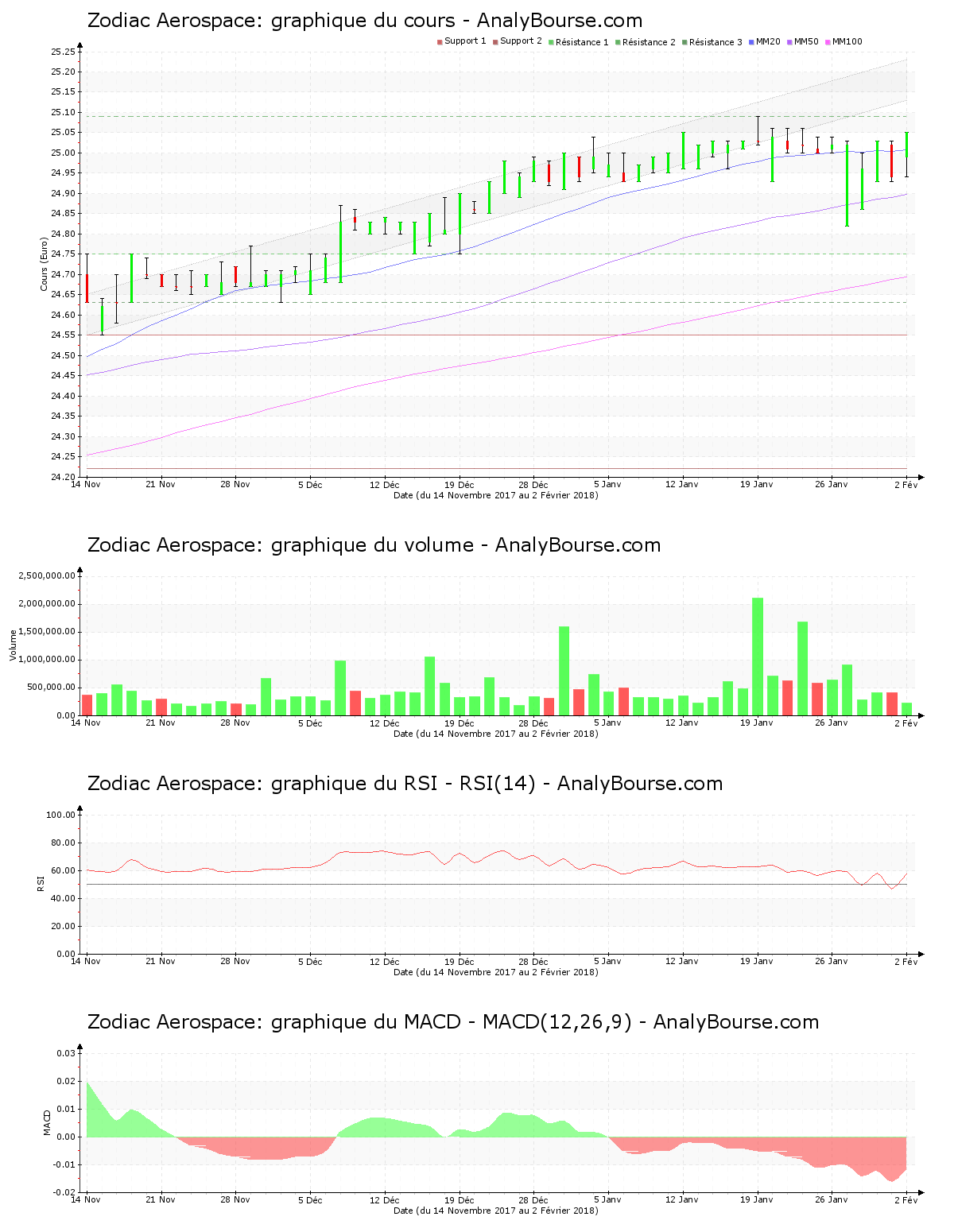Image resolution: width=954 pixels, height=1232 pixels.
Task: Click the vertical 'RSI' axis label
Action: pyautogui.click(x=40, y=883)
